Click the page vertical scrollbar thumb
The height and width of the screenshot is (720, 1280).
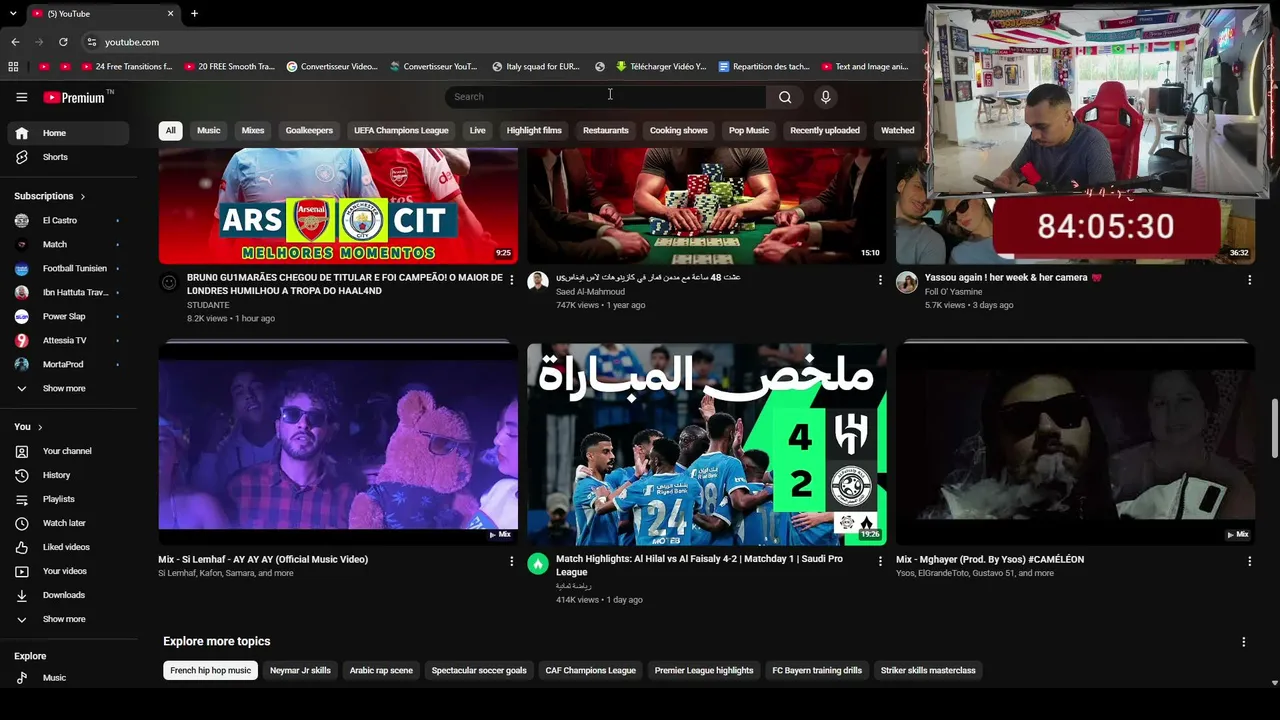1274,428
